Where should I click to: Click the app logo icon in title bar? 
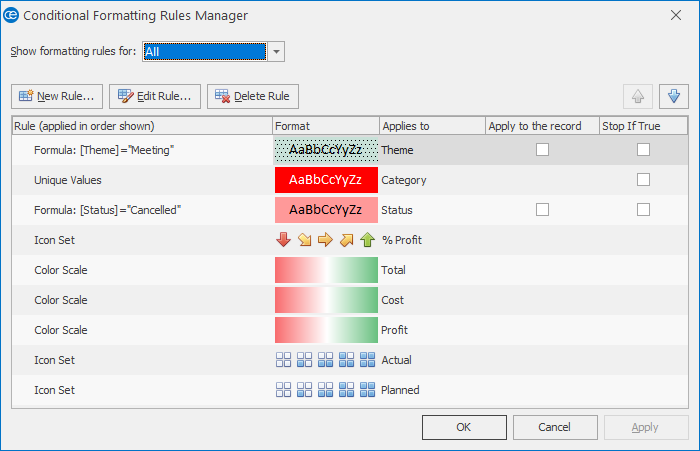[x=11, y=15]
